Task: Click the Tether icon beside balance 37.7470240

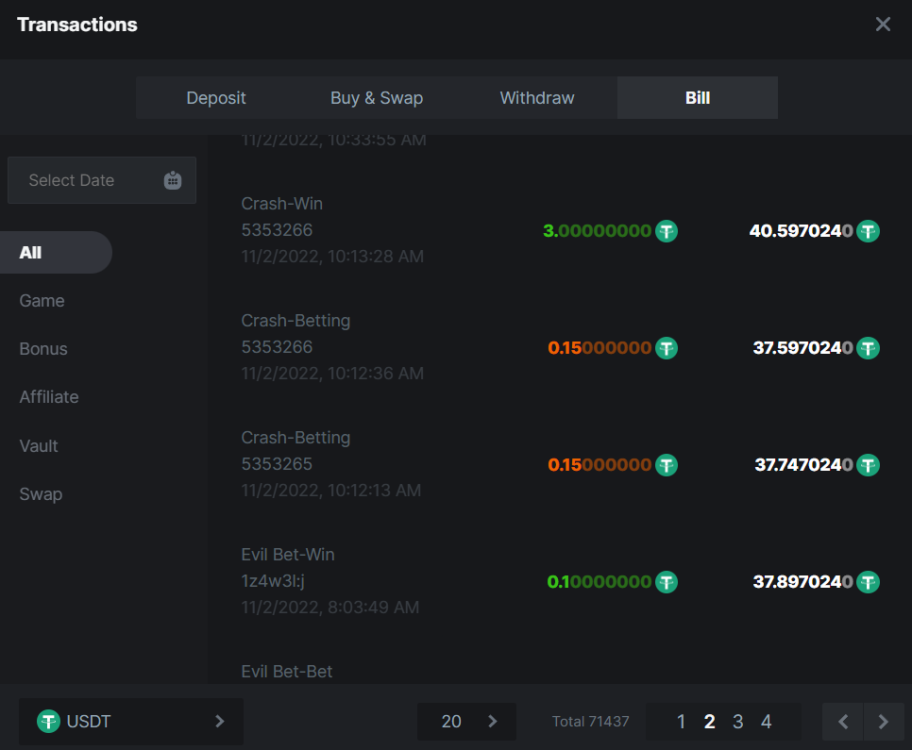Action: pos(868,465)
